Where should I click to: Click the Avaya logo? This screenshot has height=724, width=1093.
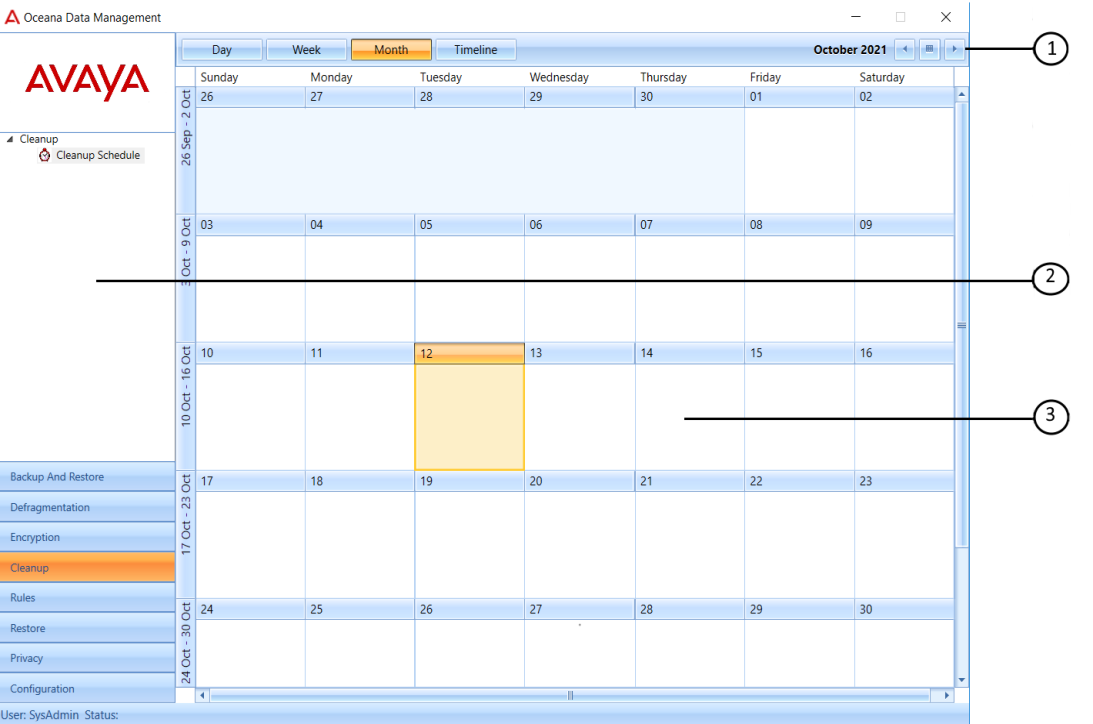click(87, 82)
